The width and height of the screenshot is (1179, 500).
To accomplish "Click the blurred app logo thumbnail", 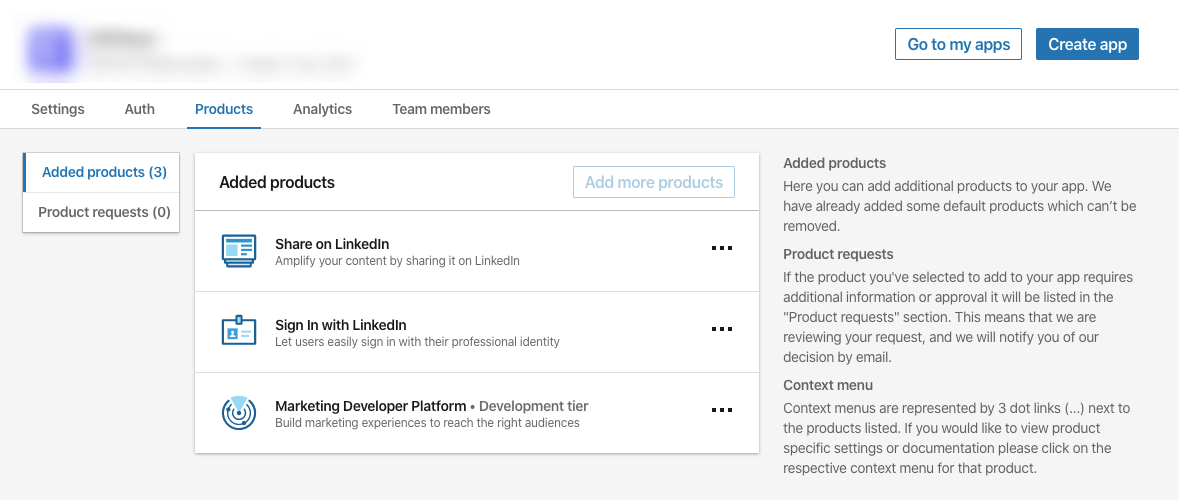I will click(x=50, y=52).
